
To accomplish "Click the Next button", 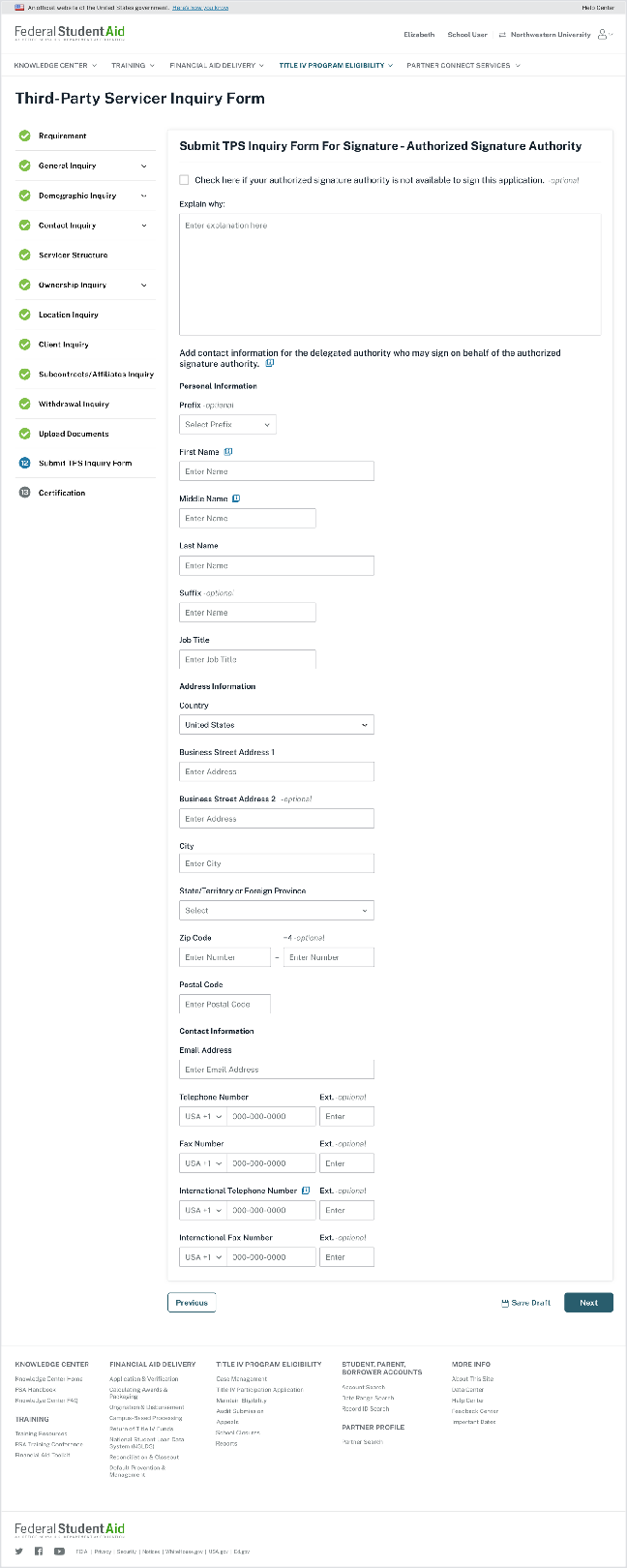I will pyautogui.click(x=588, y=1303).
